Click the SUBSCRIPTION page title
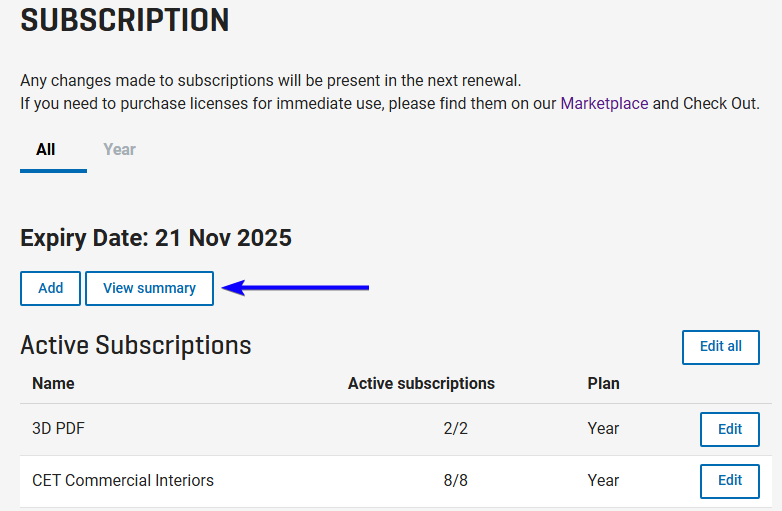Image resolution: width=782 pixels, height=511 pixels. click(x=125, y=20)
